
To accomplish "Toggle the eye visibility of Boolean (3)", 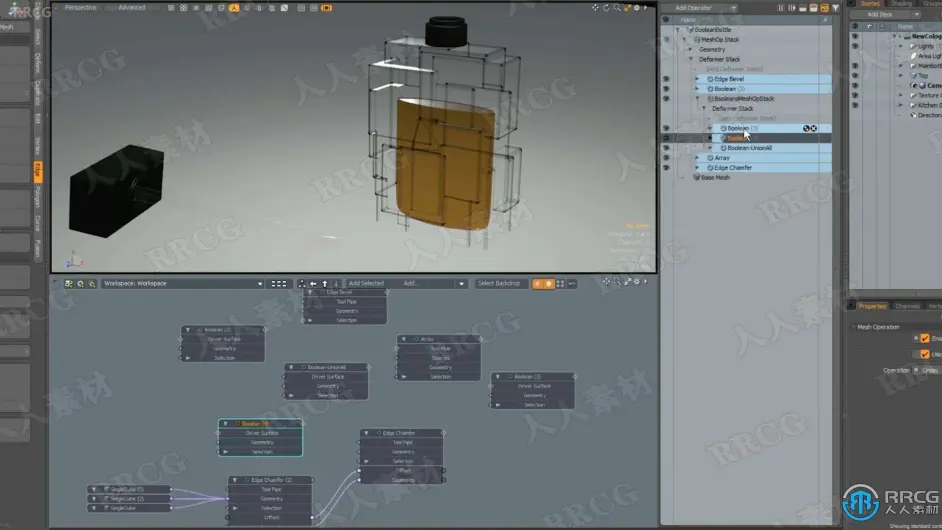I will (666, 129).
